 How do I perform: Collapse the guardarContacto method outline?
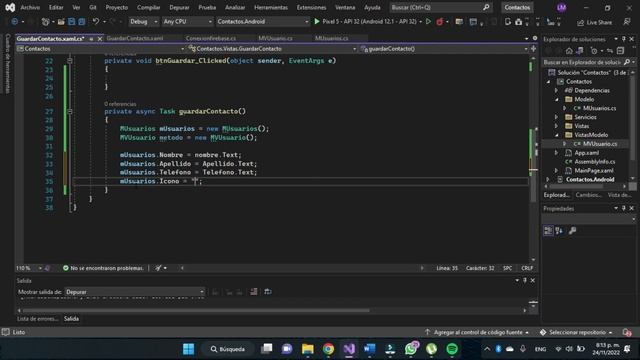70,111
